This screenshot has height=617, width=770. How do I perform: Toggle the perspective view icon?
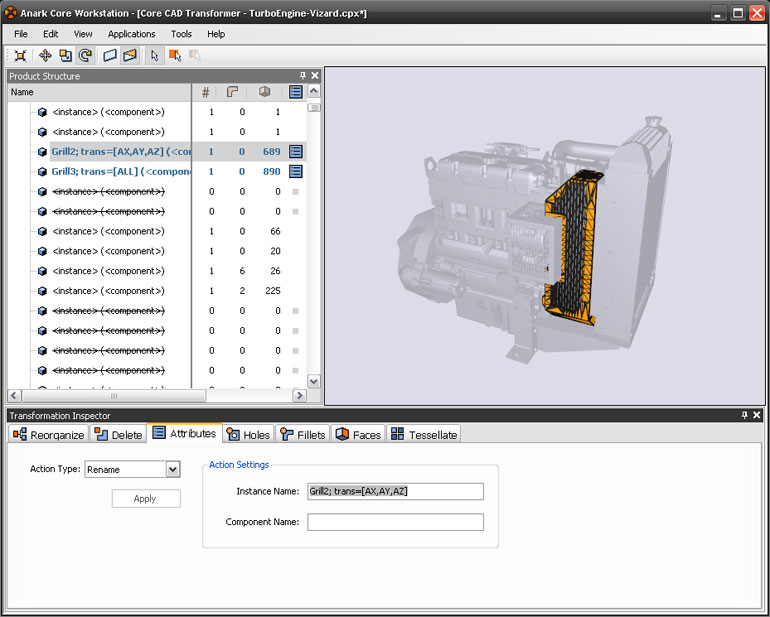click(130, 56)
